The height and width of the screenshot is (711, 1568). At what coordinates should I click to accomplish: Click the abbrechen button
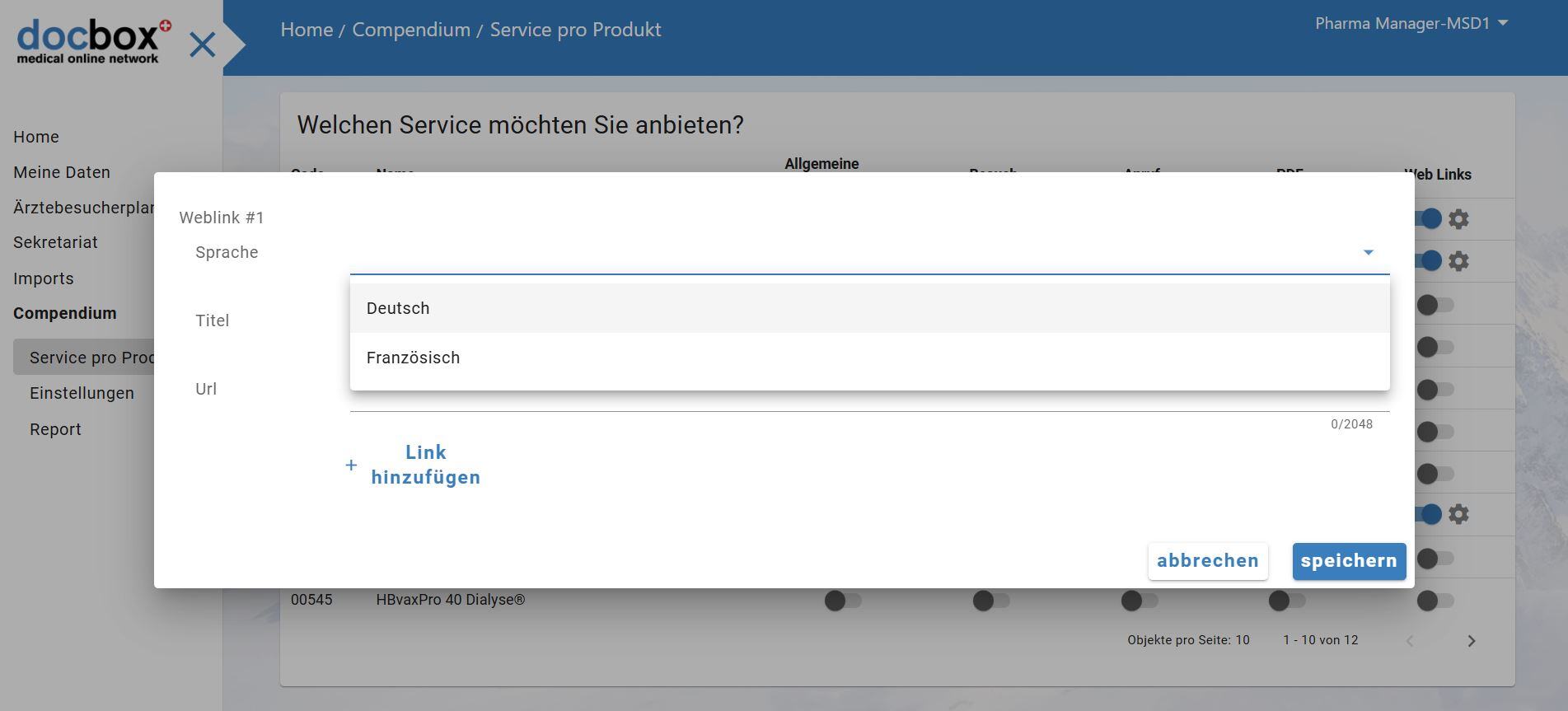click(x=1207, y=561)
